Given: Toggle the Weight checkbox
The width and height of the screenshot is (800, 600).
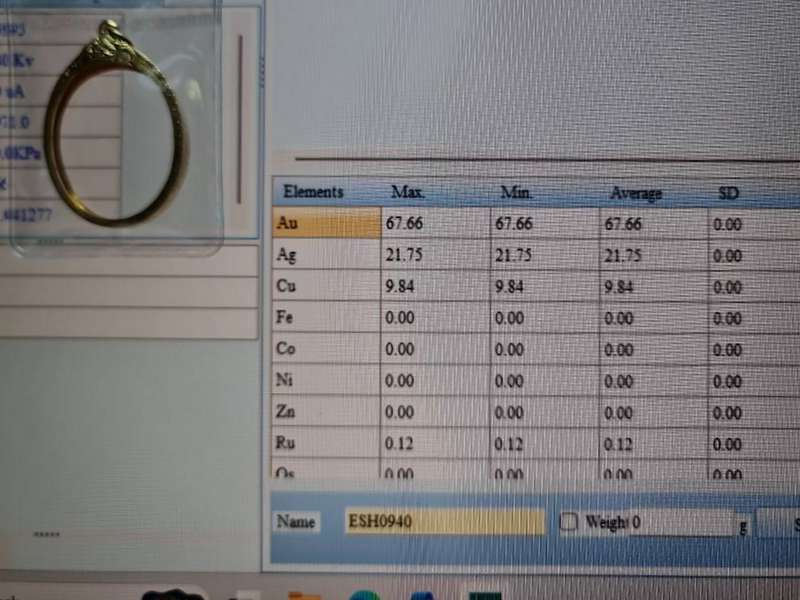Looking at the screenshot, I should 568,522.
